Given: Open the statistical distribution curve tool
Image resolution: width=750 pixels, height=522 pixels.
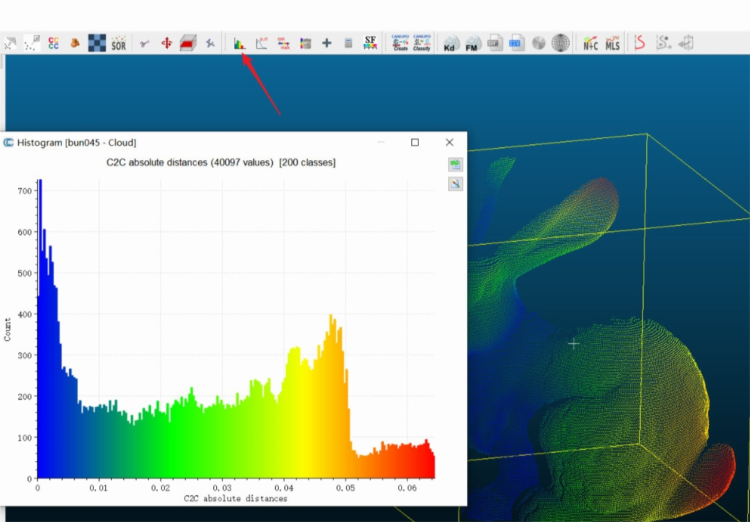Looking at the screenshot, I should (261, 44).
